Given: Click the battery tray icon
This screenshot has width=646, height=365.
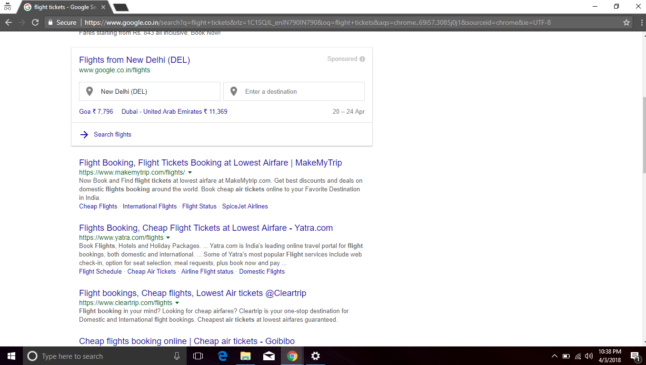Looking at the screenshot, I should coord(566,356).
